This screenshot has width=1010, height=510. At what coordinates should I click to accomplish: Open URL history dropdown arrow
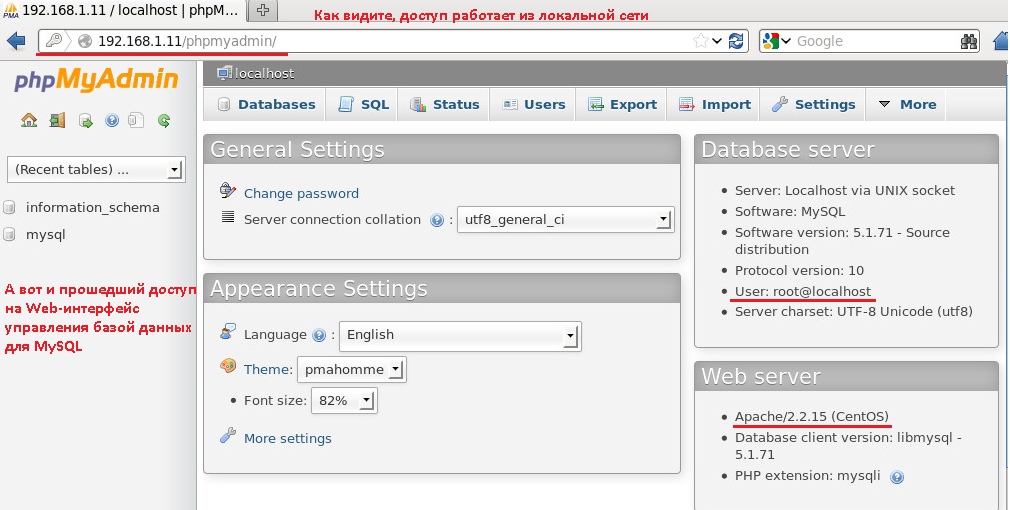[x=717, y=41]
